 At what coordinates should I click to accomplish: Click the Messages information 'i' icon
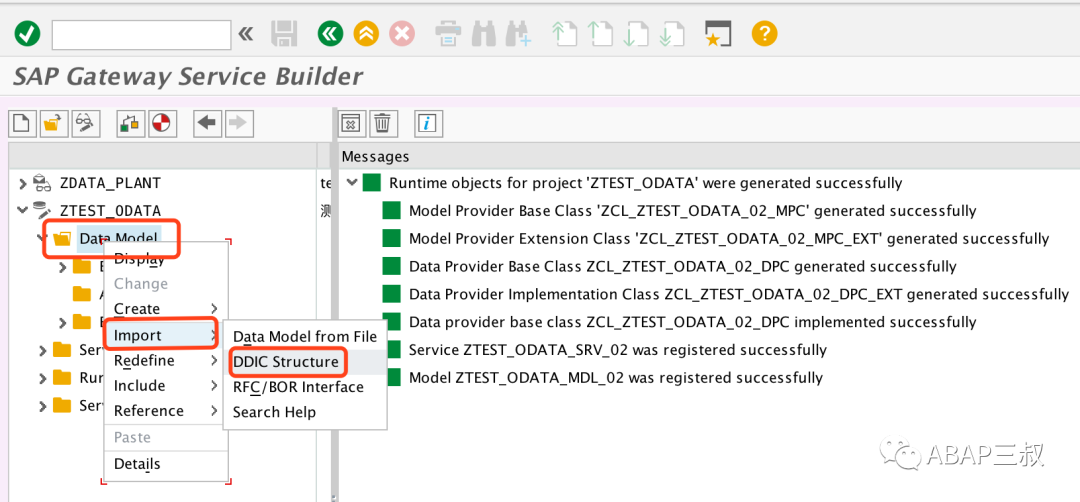428,124
